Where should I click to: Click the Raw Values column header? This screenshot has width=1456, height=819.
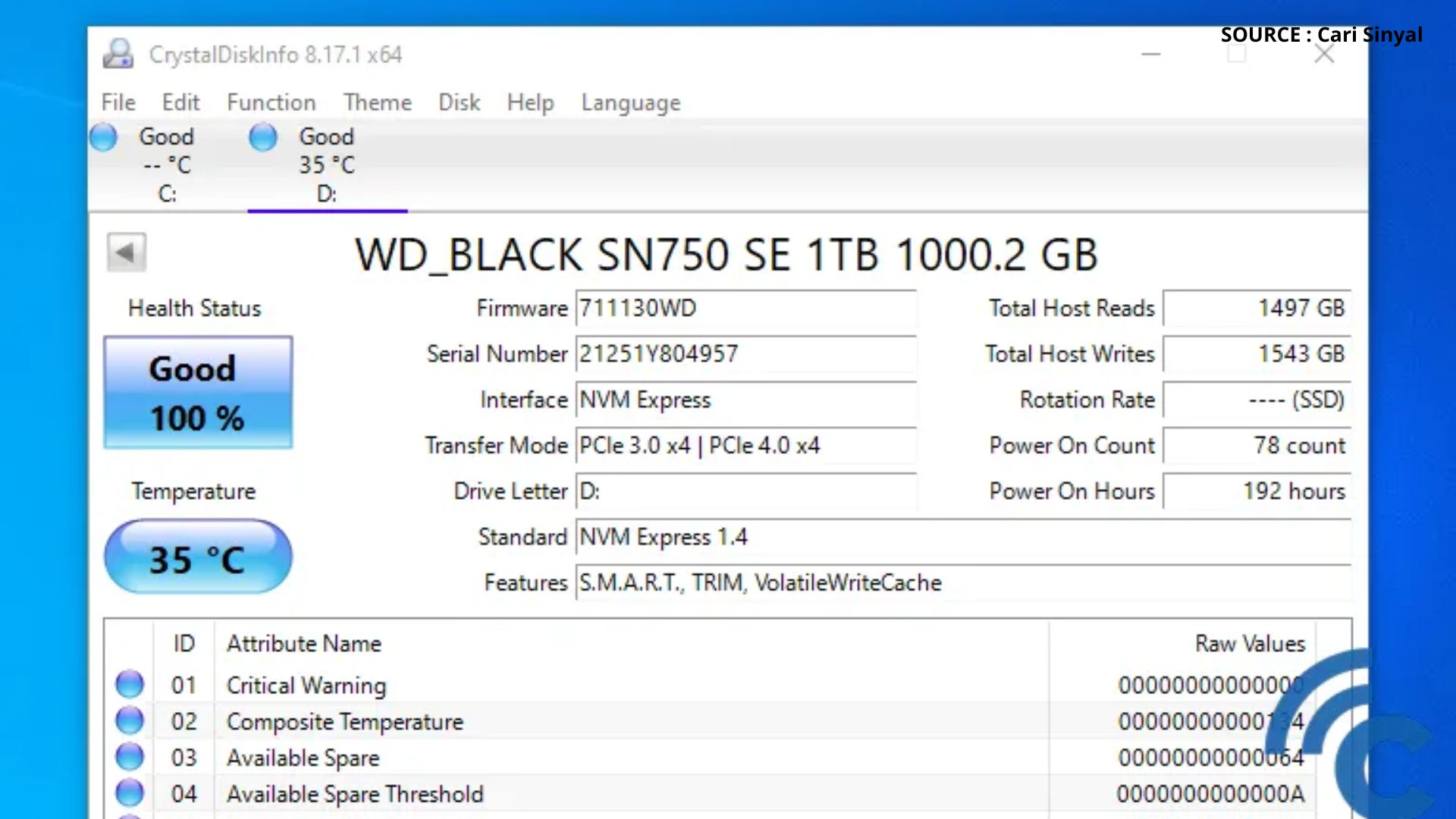pos(1183,644)
